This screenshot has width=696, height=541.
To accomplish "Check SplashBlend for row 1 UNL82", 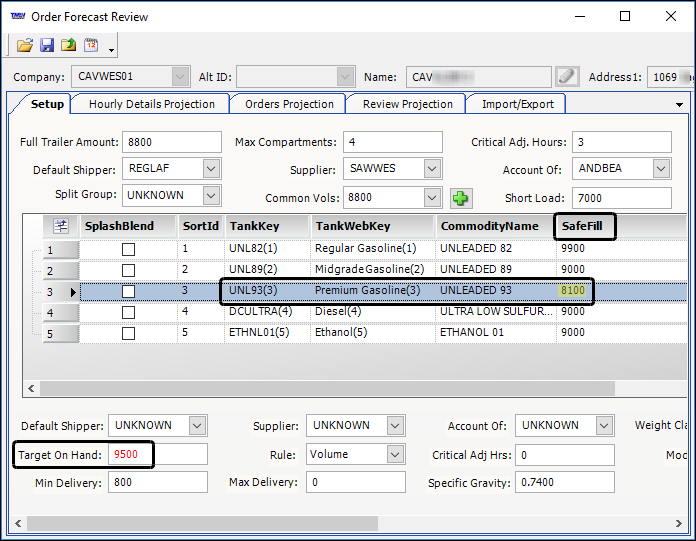I will [x=128, y=249].
